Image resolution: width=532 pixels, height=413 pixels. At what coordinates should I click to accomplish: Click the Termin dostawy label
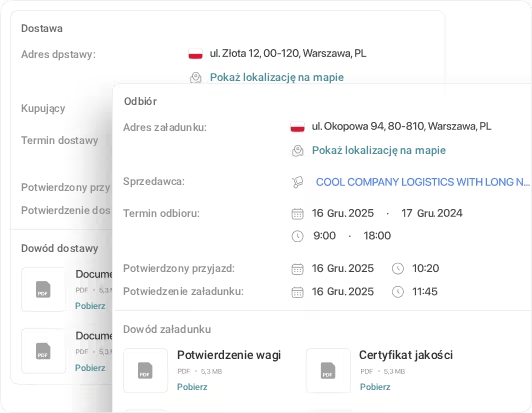point(60,140)
